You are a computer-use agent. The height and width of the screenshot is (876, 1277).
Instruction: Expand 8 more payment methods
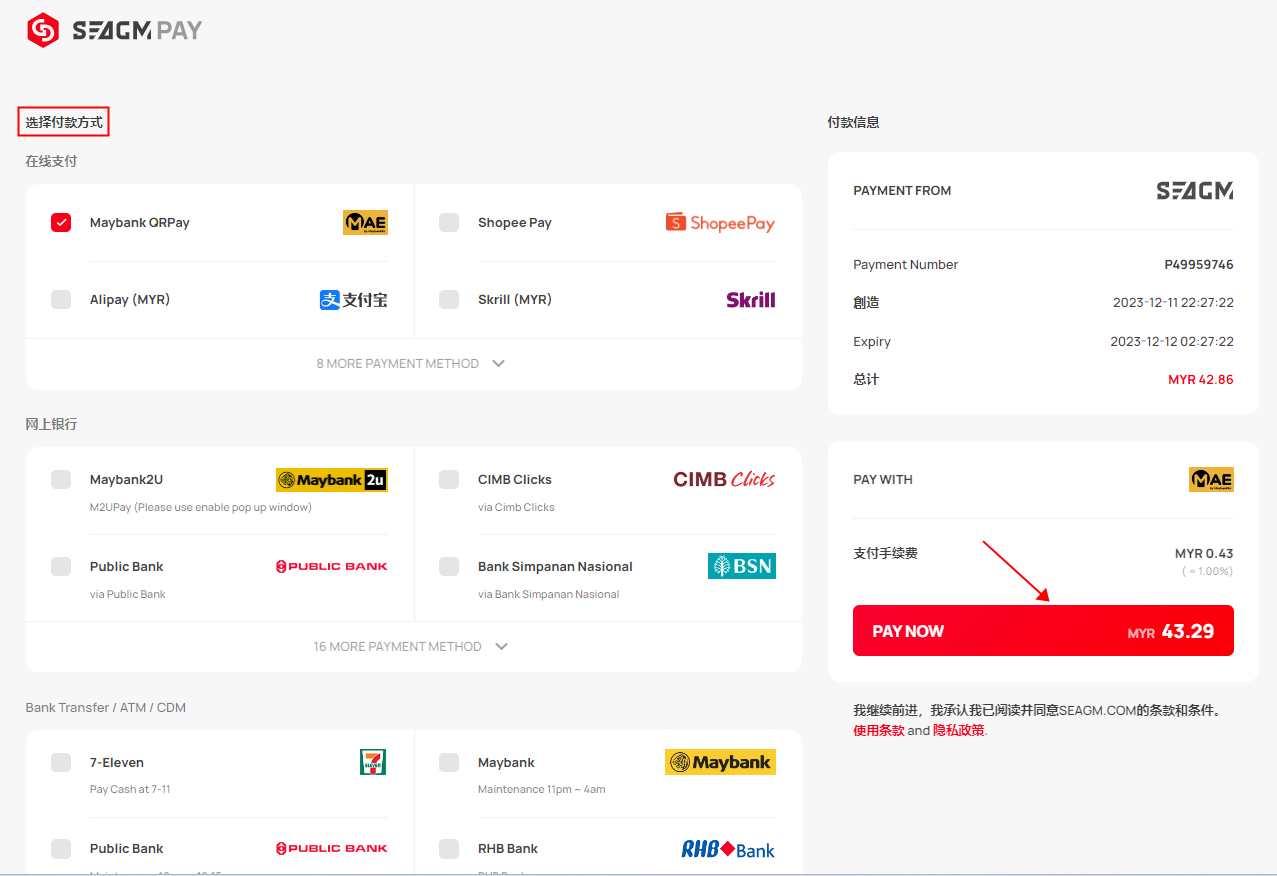pos(413,364)
